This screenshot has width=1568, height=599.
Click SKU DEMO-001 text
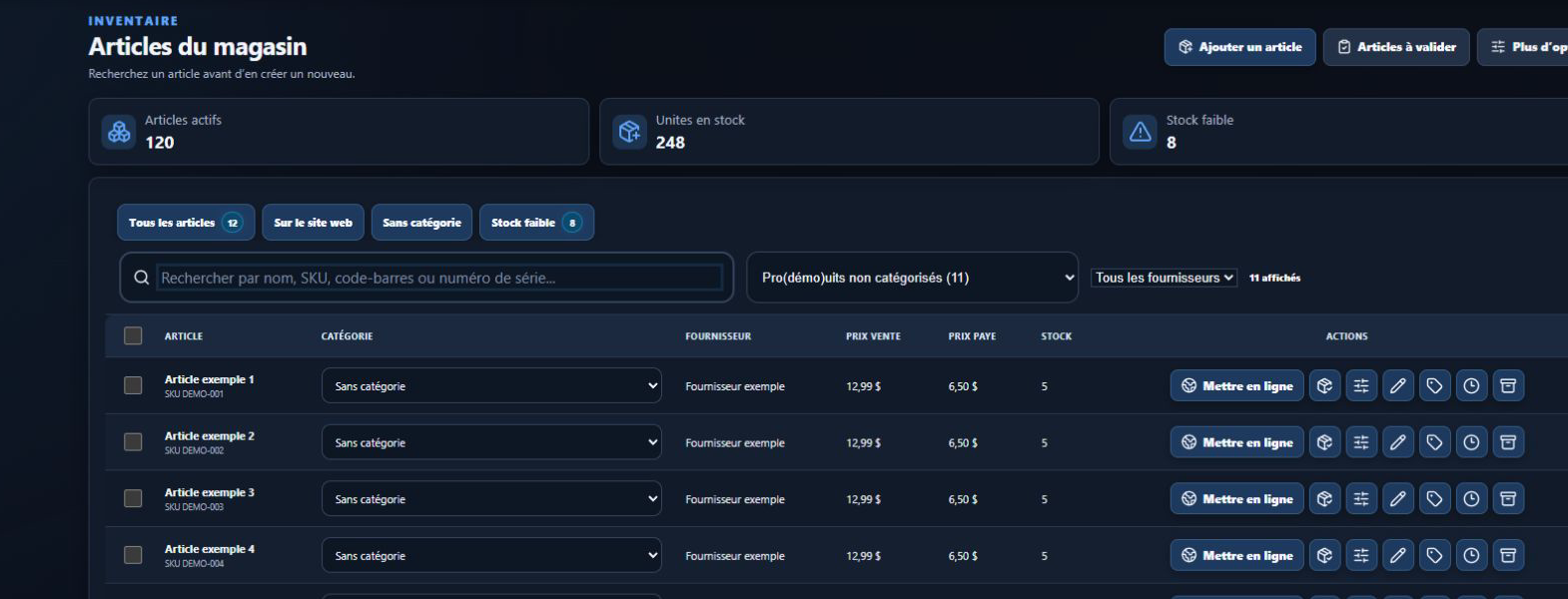(x=194, y=394)
